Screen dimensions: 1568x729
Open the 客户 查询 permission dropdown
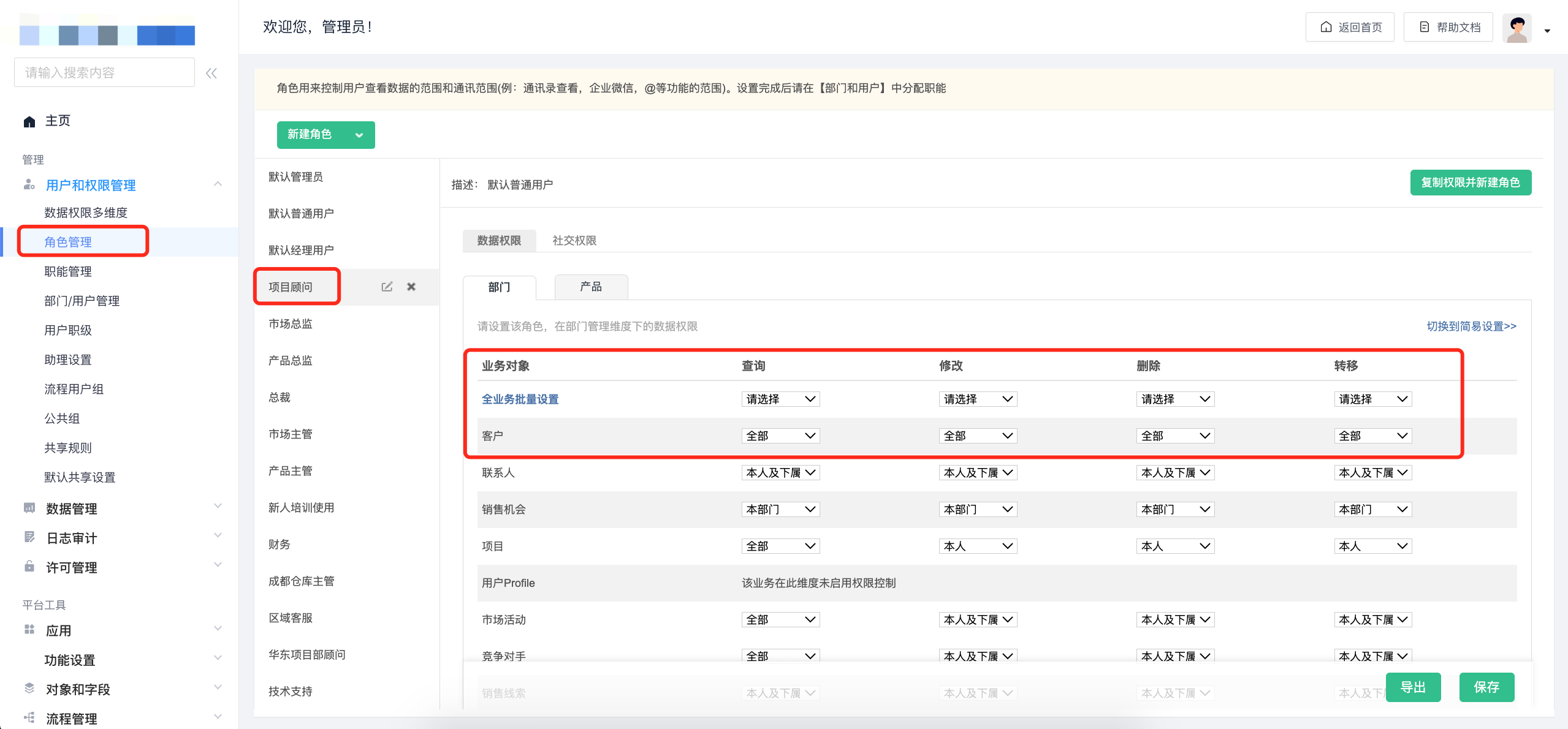tap(780, 436)
